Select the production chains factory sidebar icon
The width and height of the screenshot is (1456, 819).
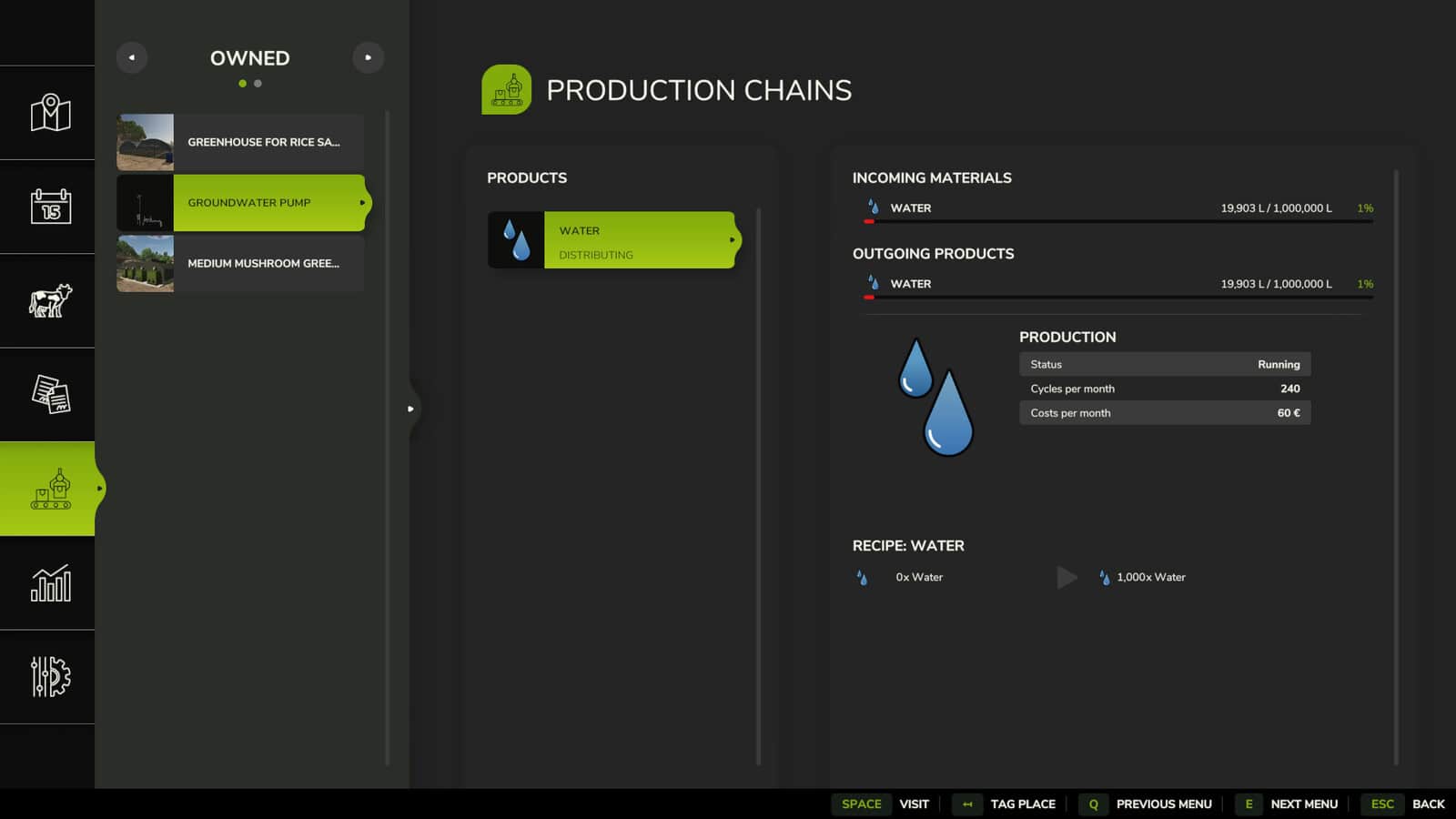coord(50,489)
